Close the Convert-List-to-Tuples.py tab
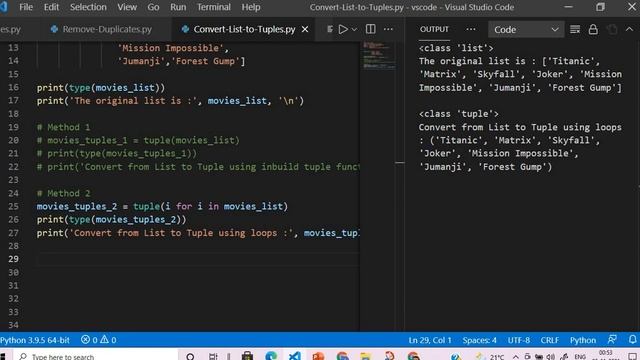Viewport: 640px width, 360px height. (x=305, y=29)
